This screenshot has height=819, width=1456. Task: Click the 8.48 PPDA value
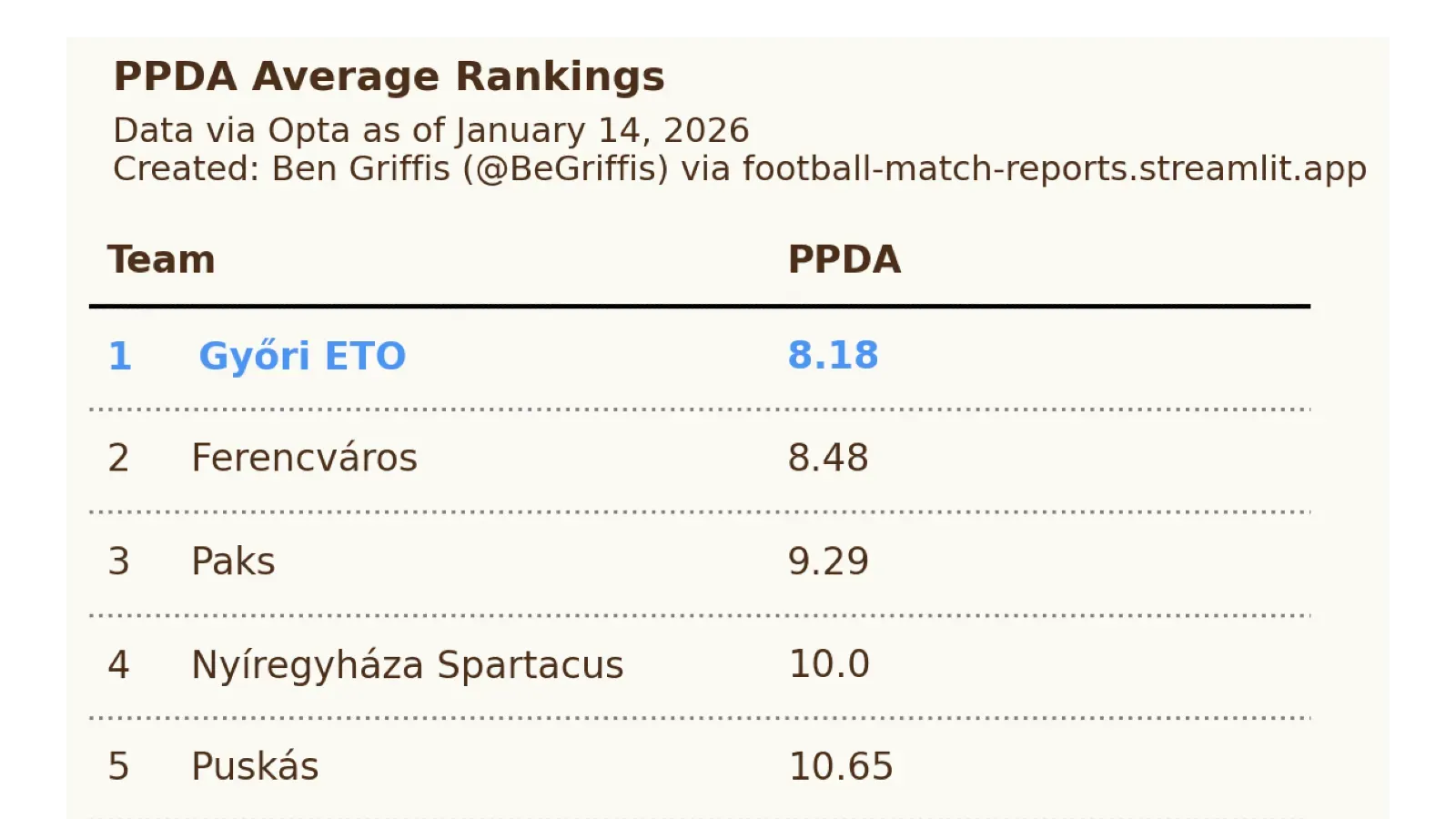tap(828, 458)
